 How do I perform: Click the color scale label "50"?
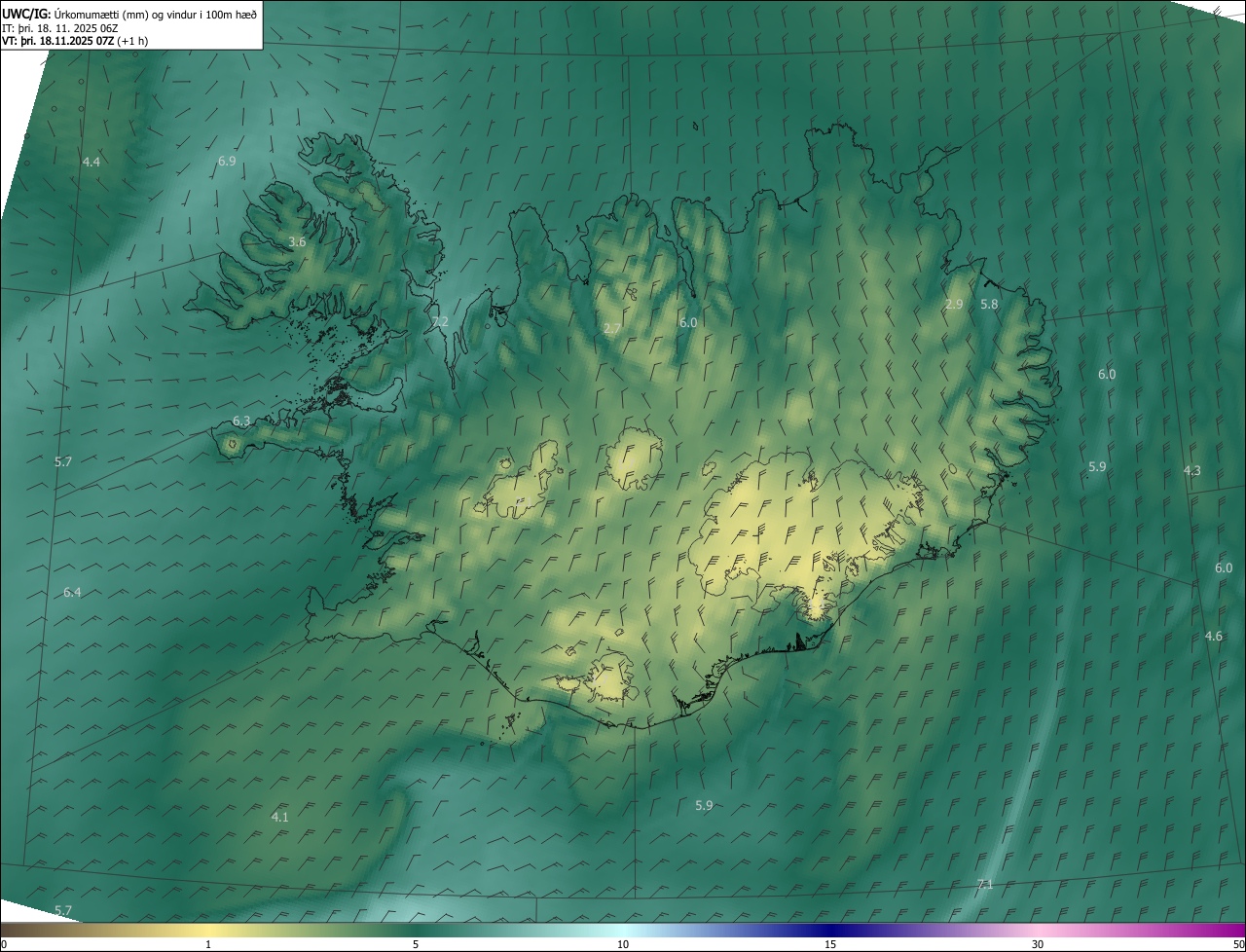click(x=1238, y=944)
